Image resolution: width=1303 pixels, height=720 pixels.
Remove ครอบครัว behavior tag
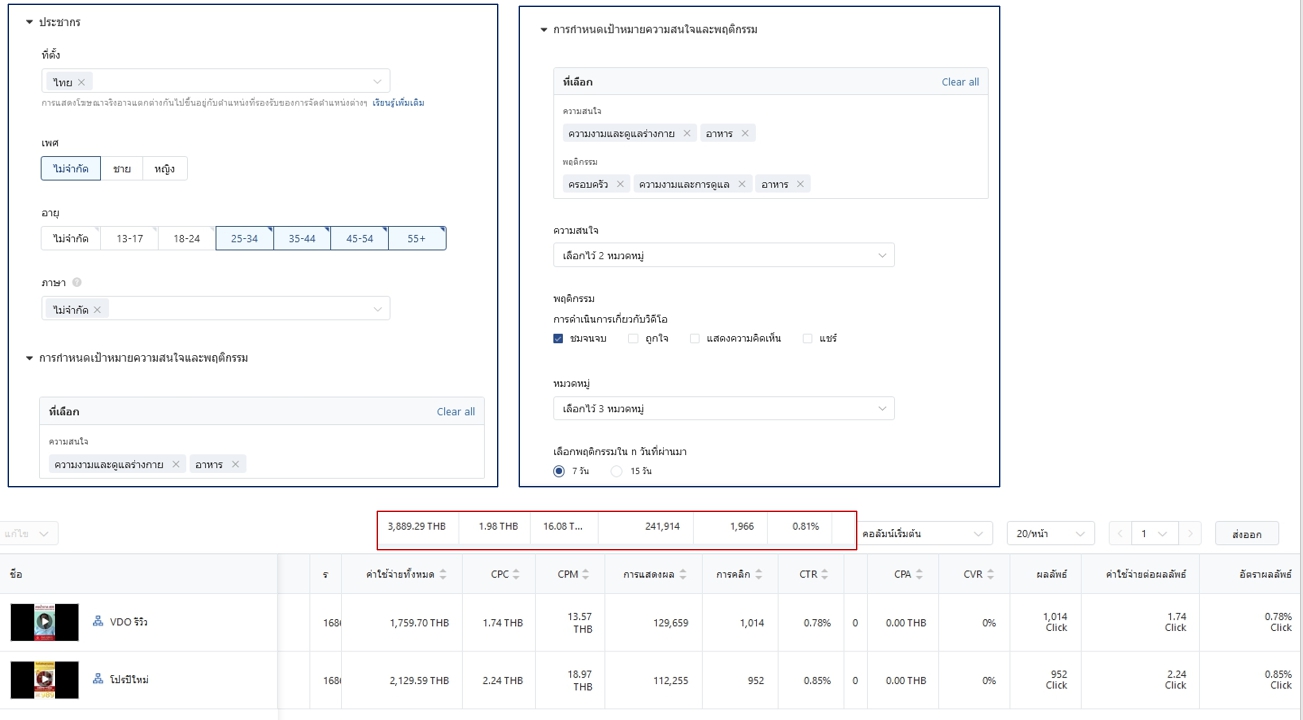pyautogui.click(x=620, y=184)
